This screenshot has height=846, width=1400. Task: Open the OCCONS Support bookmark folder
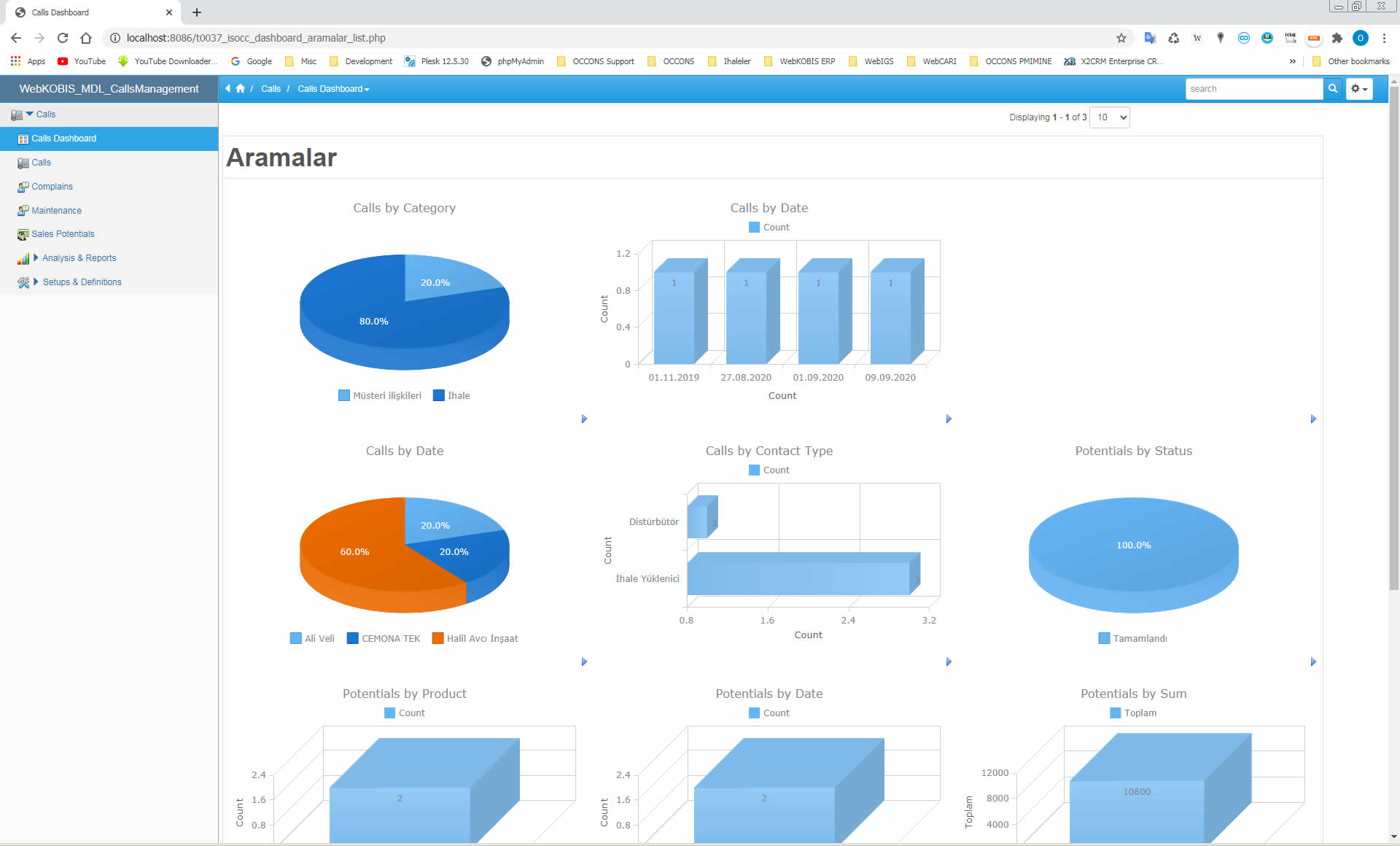pyautogui.click(x=596, y=61)
